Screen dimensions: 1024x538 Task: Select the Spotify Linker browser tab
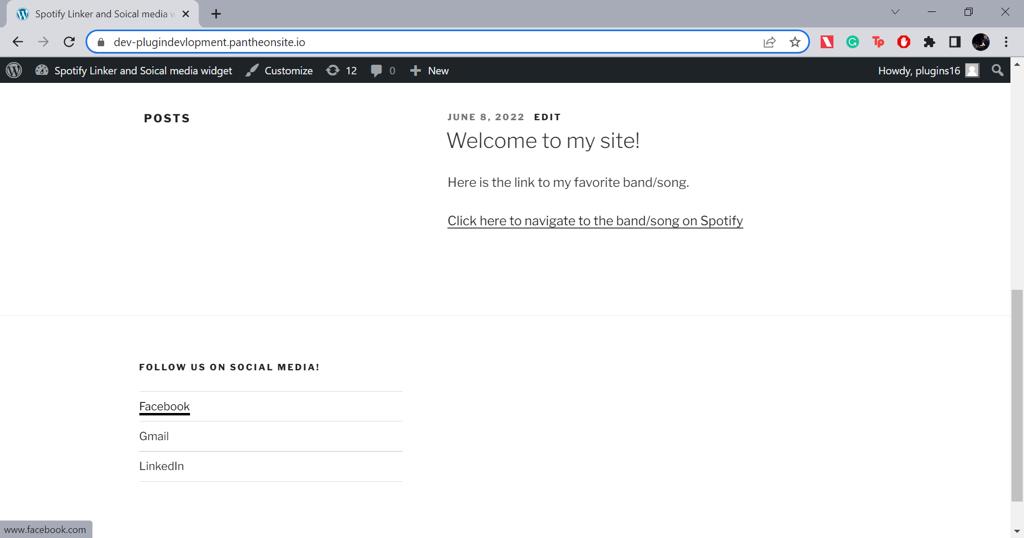[103, 14]
